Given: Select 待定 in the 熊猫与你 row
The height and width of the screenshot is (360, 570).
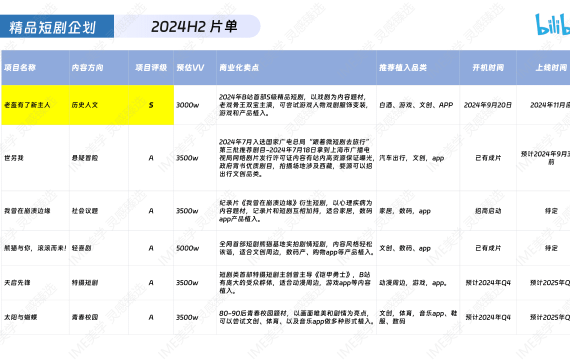Looking at the screenshot, I should (551, 248).
